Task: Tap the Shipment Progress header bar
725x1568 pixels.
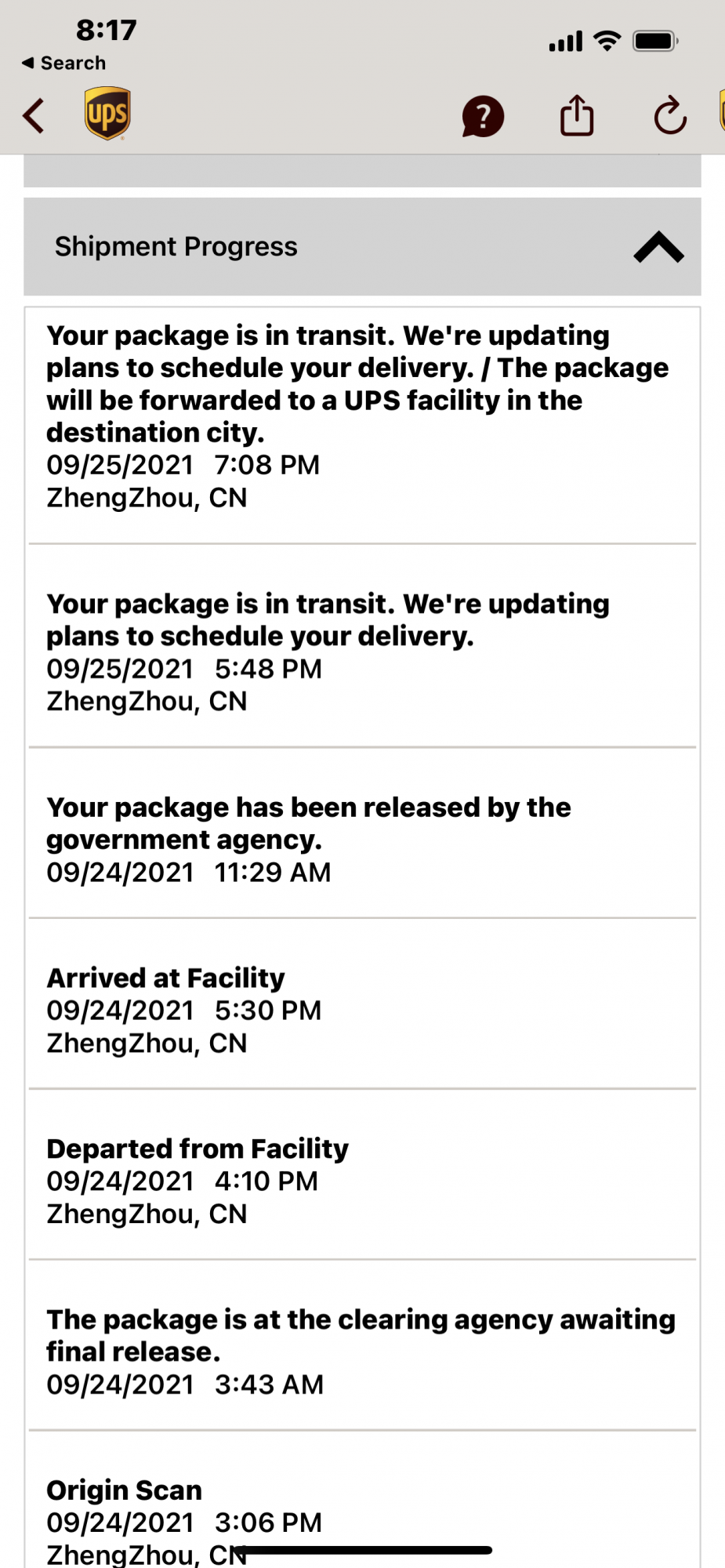Action: (x=362, y=247)
